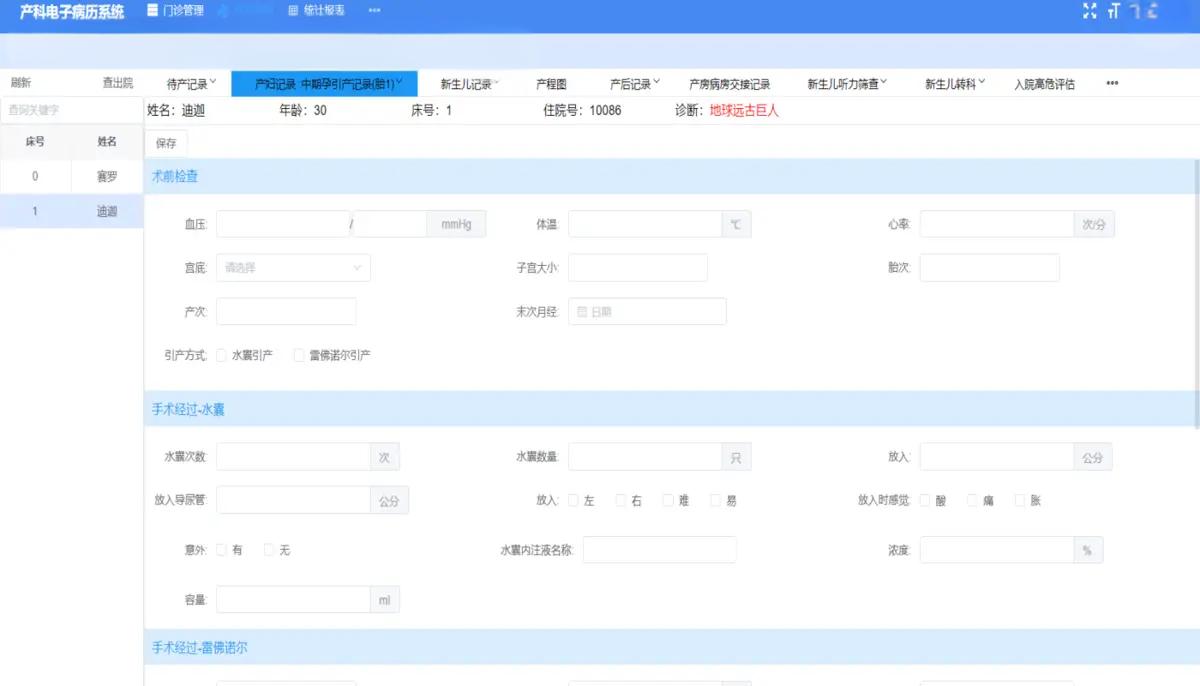Click the 保存 button
1200x686 pixels.
coord(166,143)
